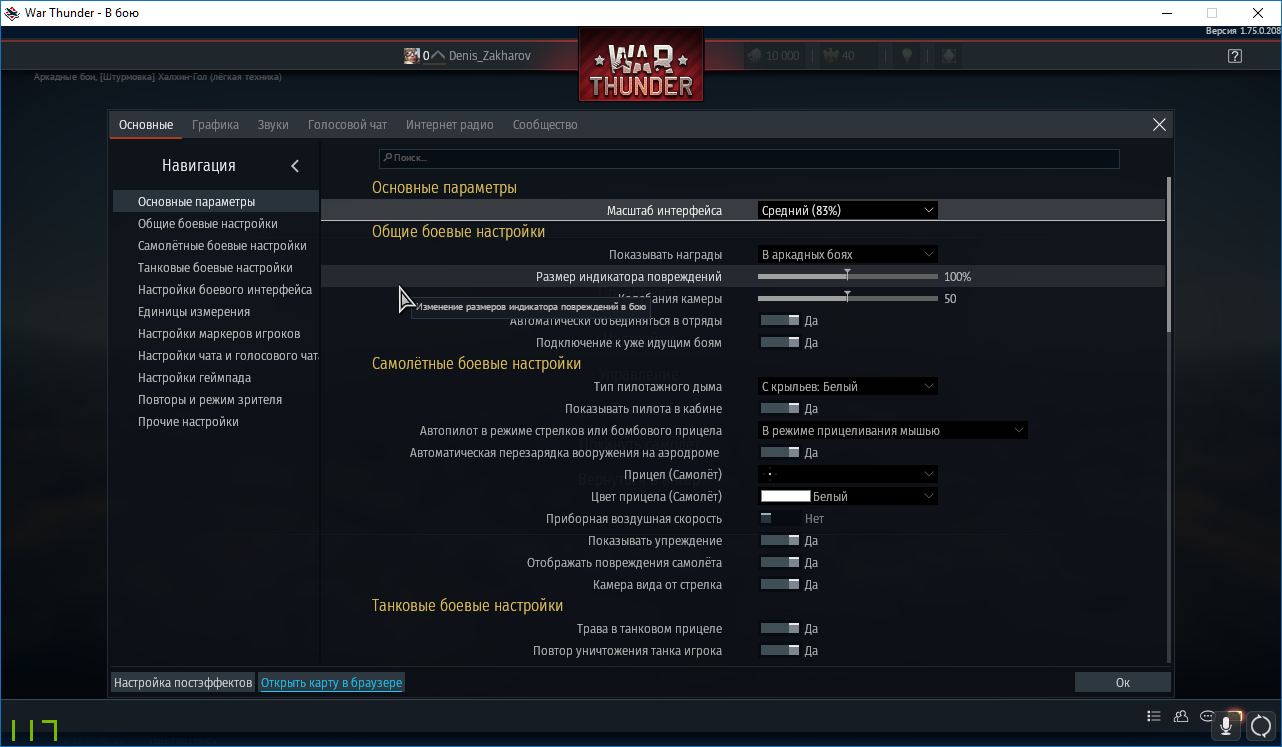Select 'Основные параметры' in navigation
This screenshot has width=1282, height=747.
coord(216,202)
